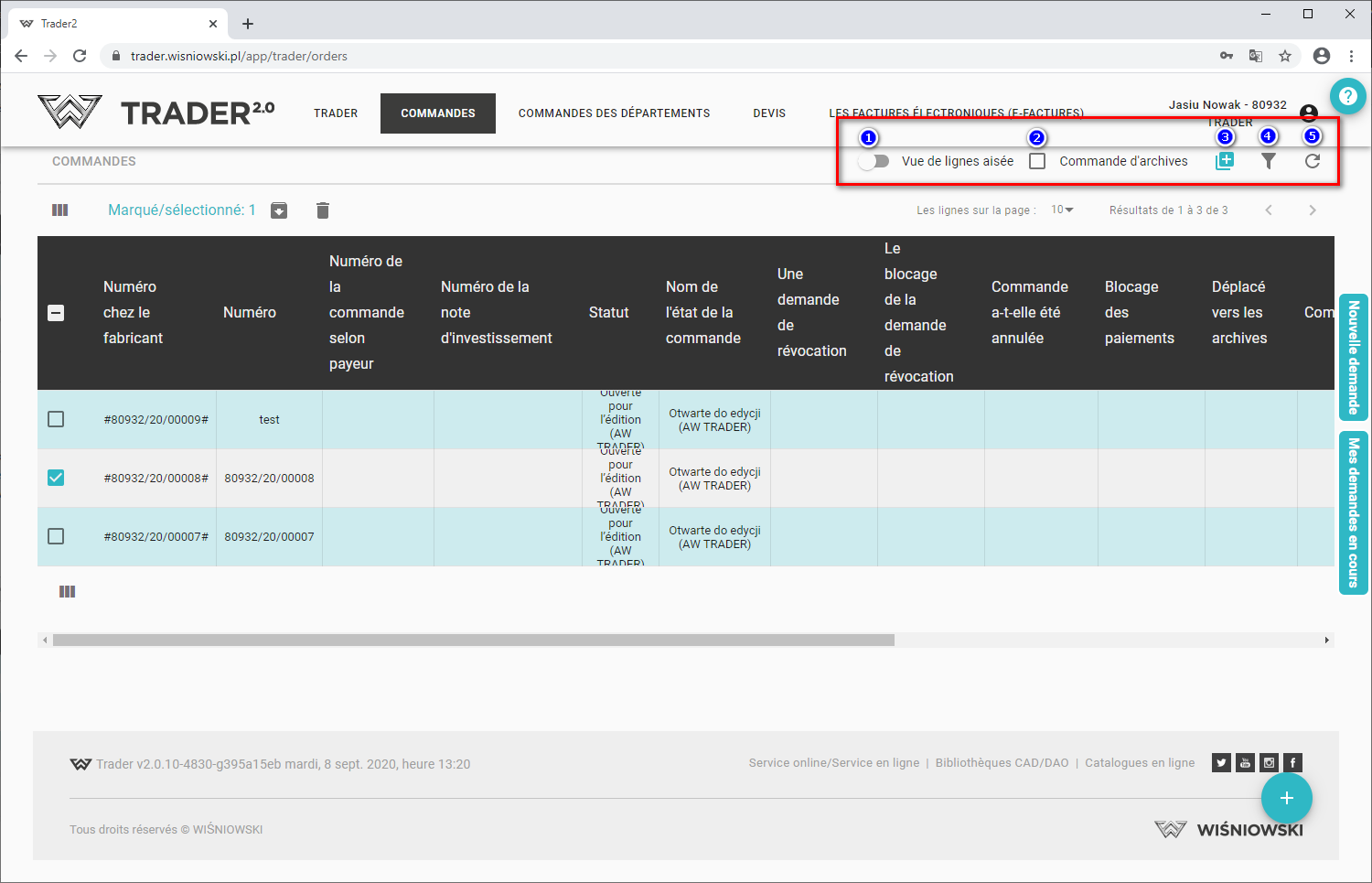Open column settings icon above table

pos(60,210)
